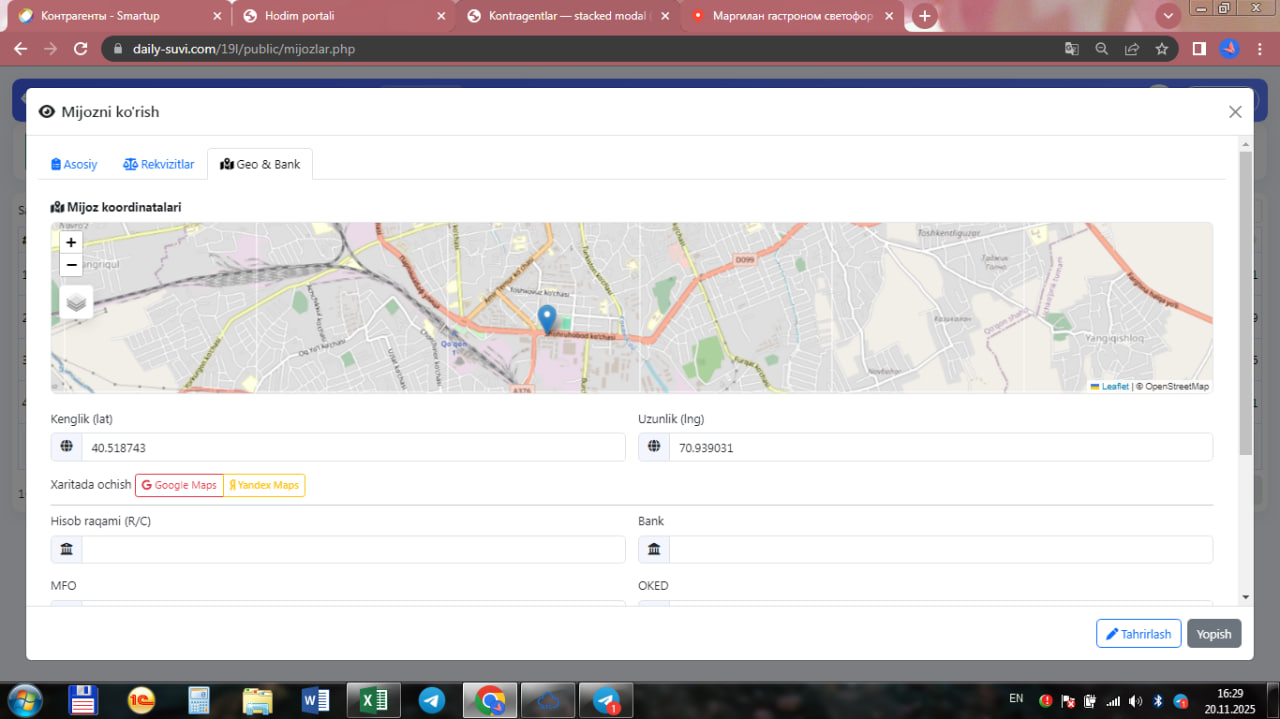Click the Hisob raqami input field
This screenshot has width=1280, height=719.
point(352,549)
